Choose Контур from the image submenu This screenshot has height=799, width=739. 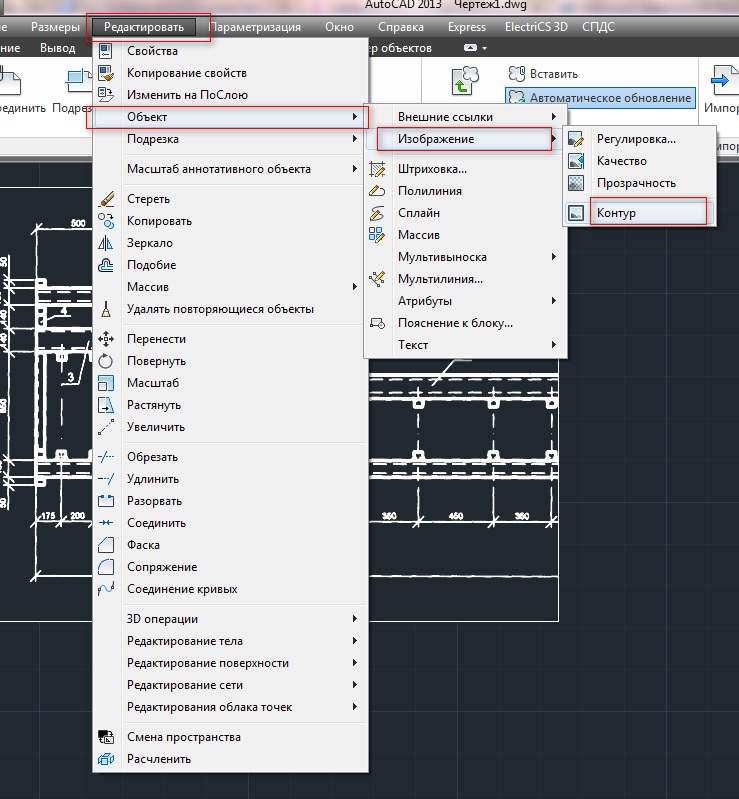[616, 213]
